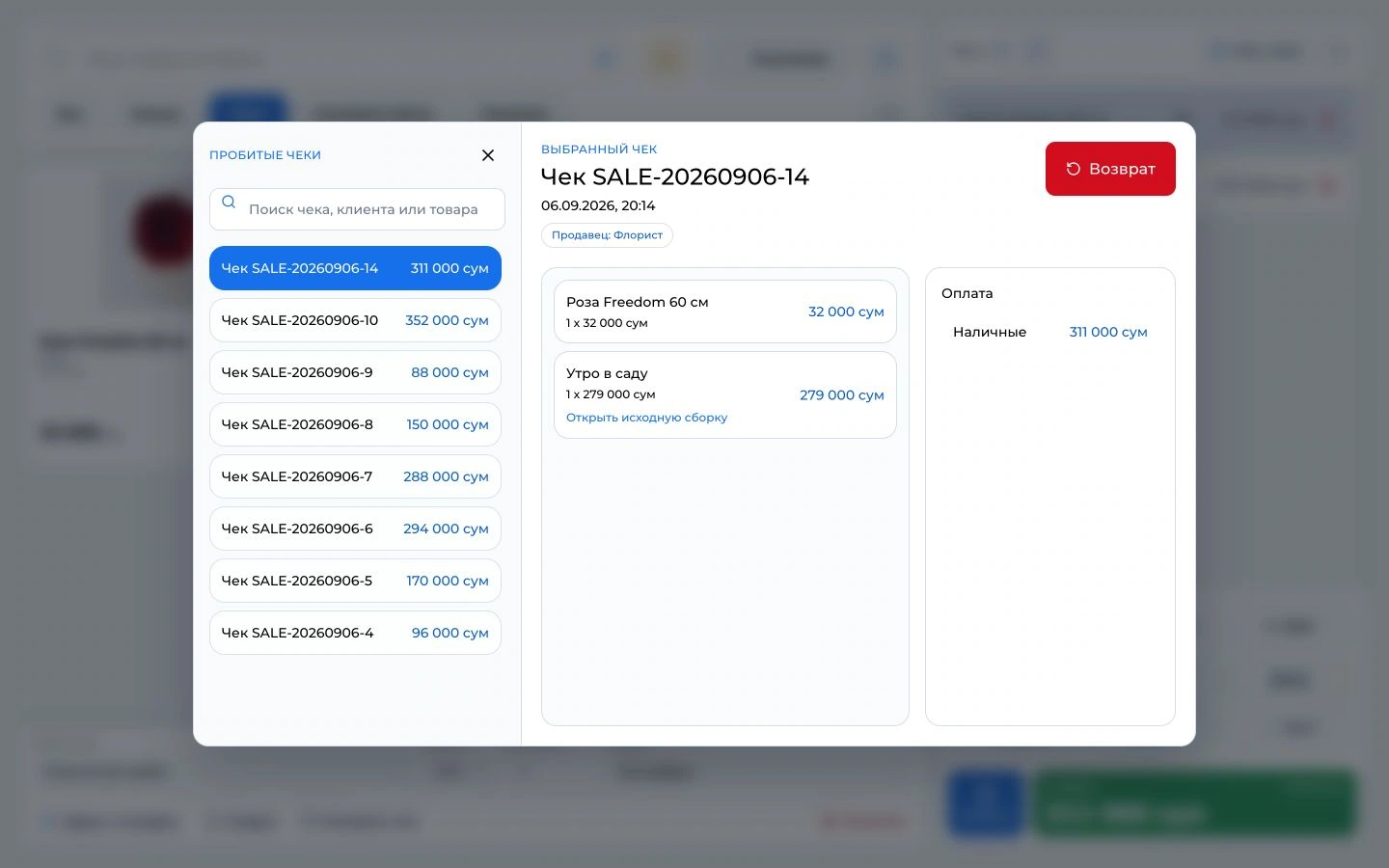Click the ПРОБИТЫЕ ЧЕКИ list header
Screen dimensions: 1389x868
tap(265, 155)
